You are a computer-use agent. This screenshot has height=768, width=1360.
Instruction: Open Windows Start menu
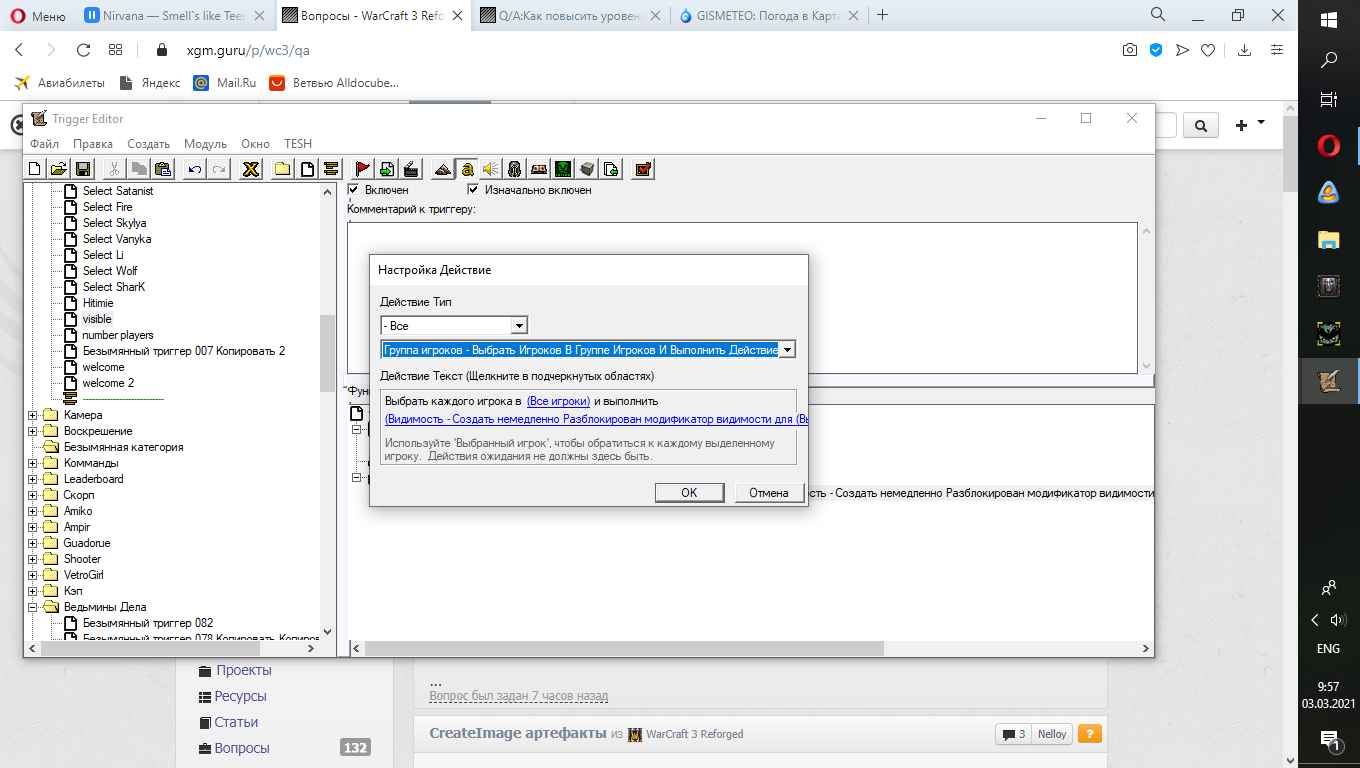point(1329,19)
